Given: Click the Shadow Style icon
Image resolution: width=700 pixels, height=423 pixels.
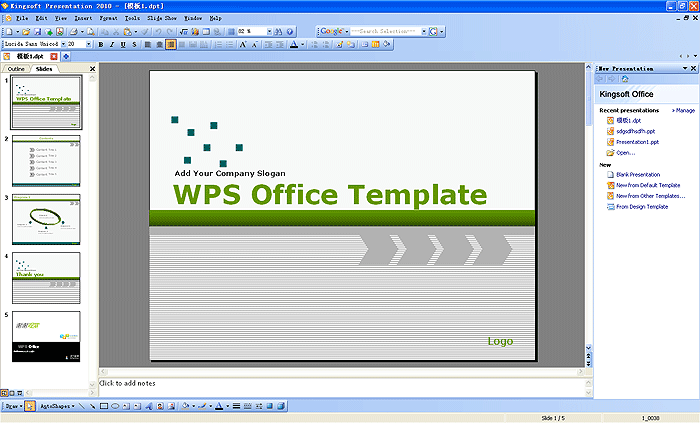Looking at the screenshot, I should [x=270, y=406].
